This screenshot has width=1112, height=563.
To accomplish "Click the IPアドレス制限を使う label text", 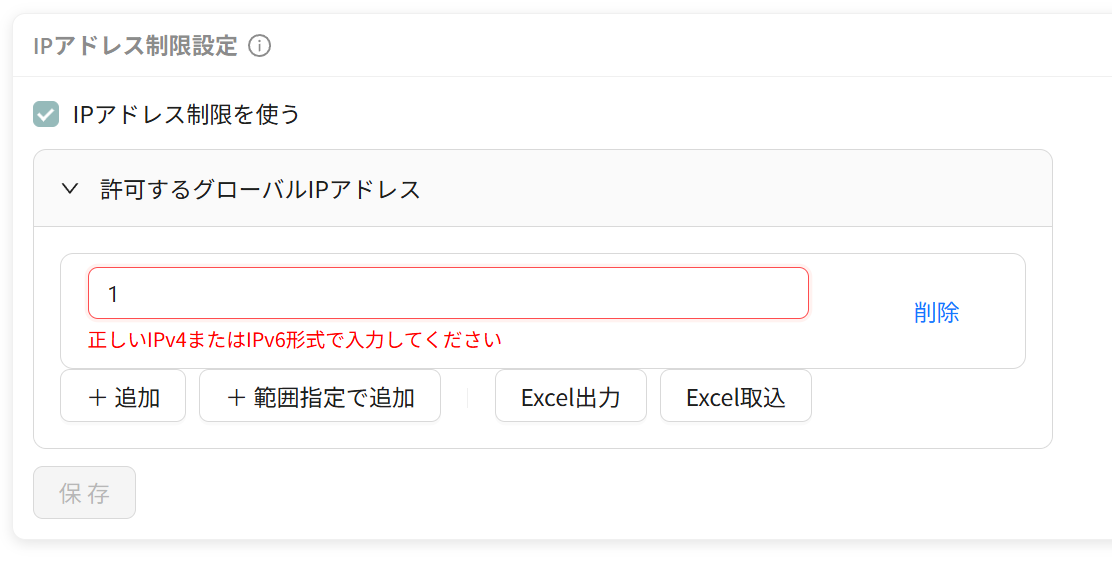I will (x=187, y=114).
